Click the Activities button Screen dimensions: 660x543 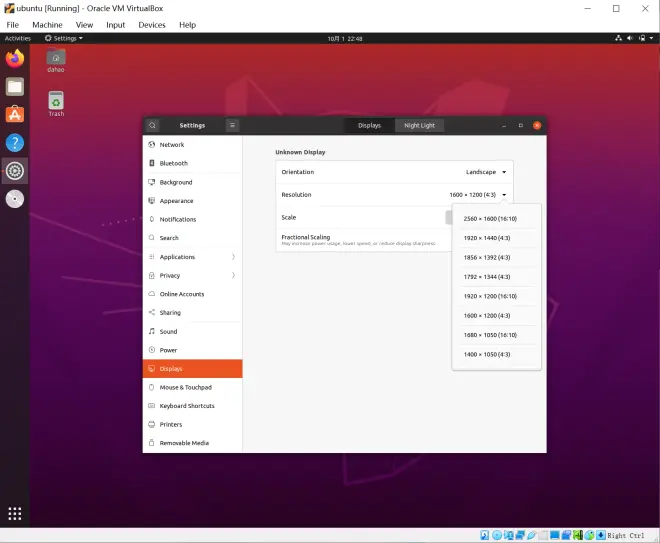[18, 38]
